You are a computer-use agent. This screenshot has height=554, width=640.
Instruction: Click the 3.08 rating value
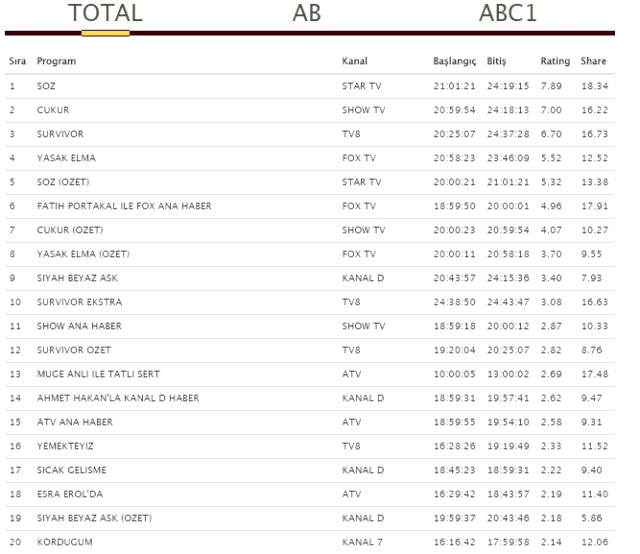551,302
